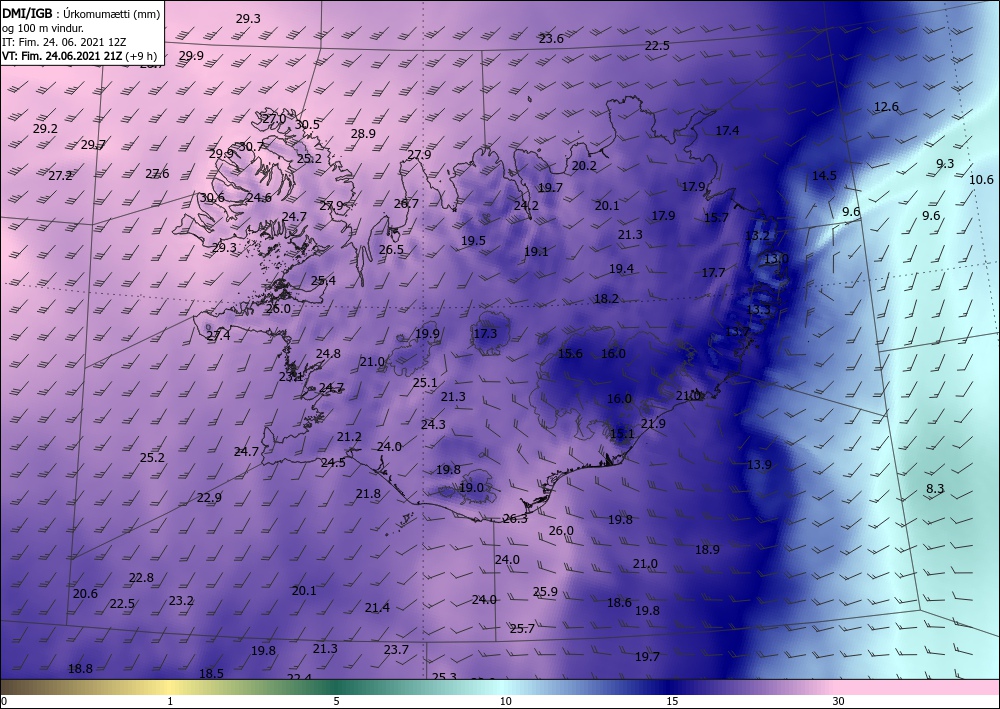Click the 24.5 map value
Image resolution: width=1000 pixels, height=709 pixels.
pyautogui.click(x=333, y=463)
